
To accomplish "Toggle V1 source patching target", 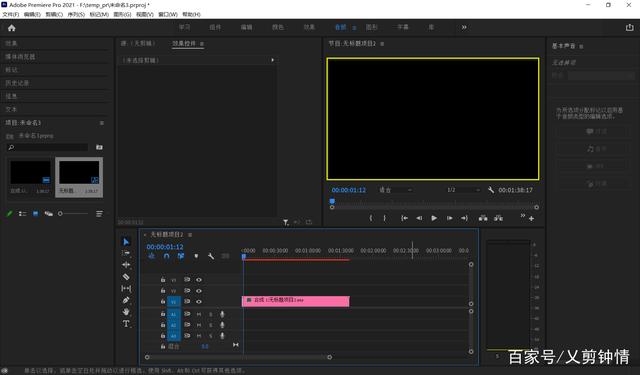I will (x=174, y=302).
